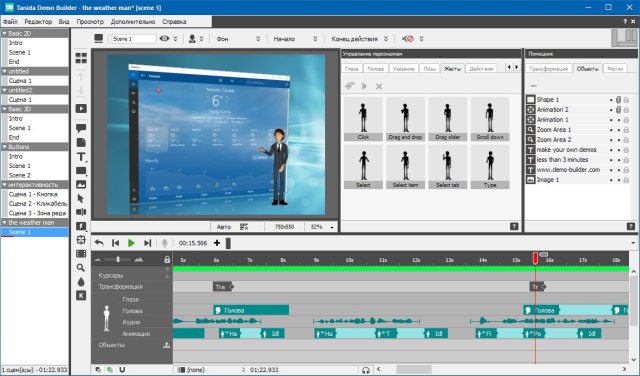Select the cursor arrow tool
This screenshot has width=640, height=376.
pyautogui.click(x=81, y=198)
